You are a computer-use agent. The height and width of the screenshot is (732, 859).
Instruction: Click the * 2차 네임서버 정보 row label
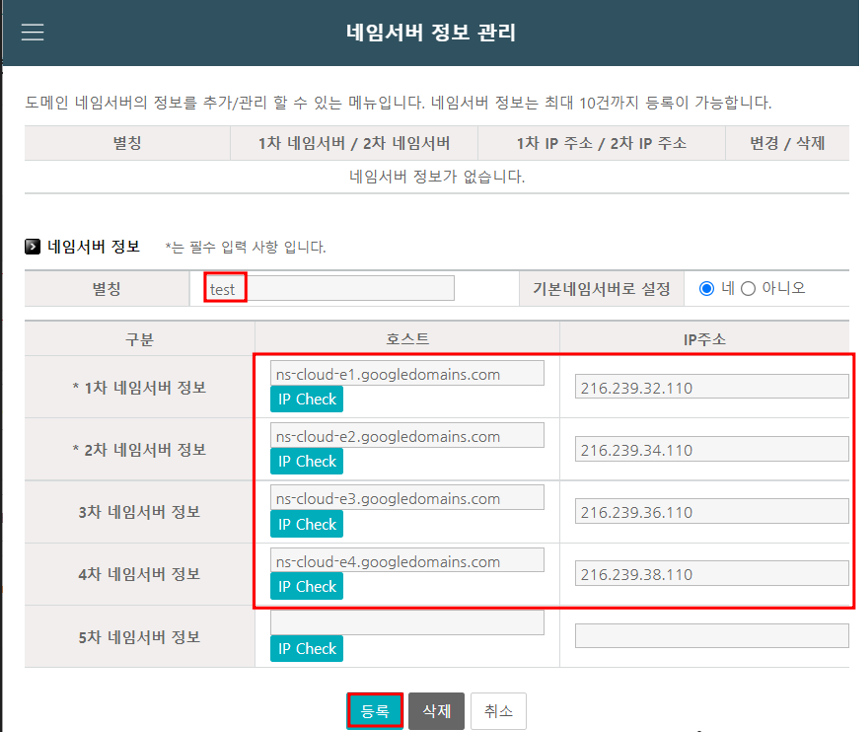click(x=140, y=449)
